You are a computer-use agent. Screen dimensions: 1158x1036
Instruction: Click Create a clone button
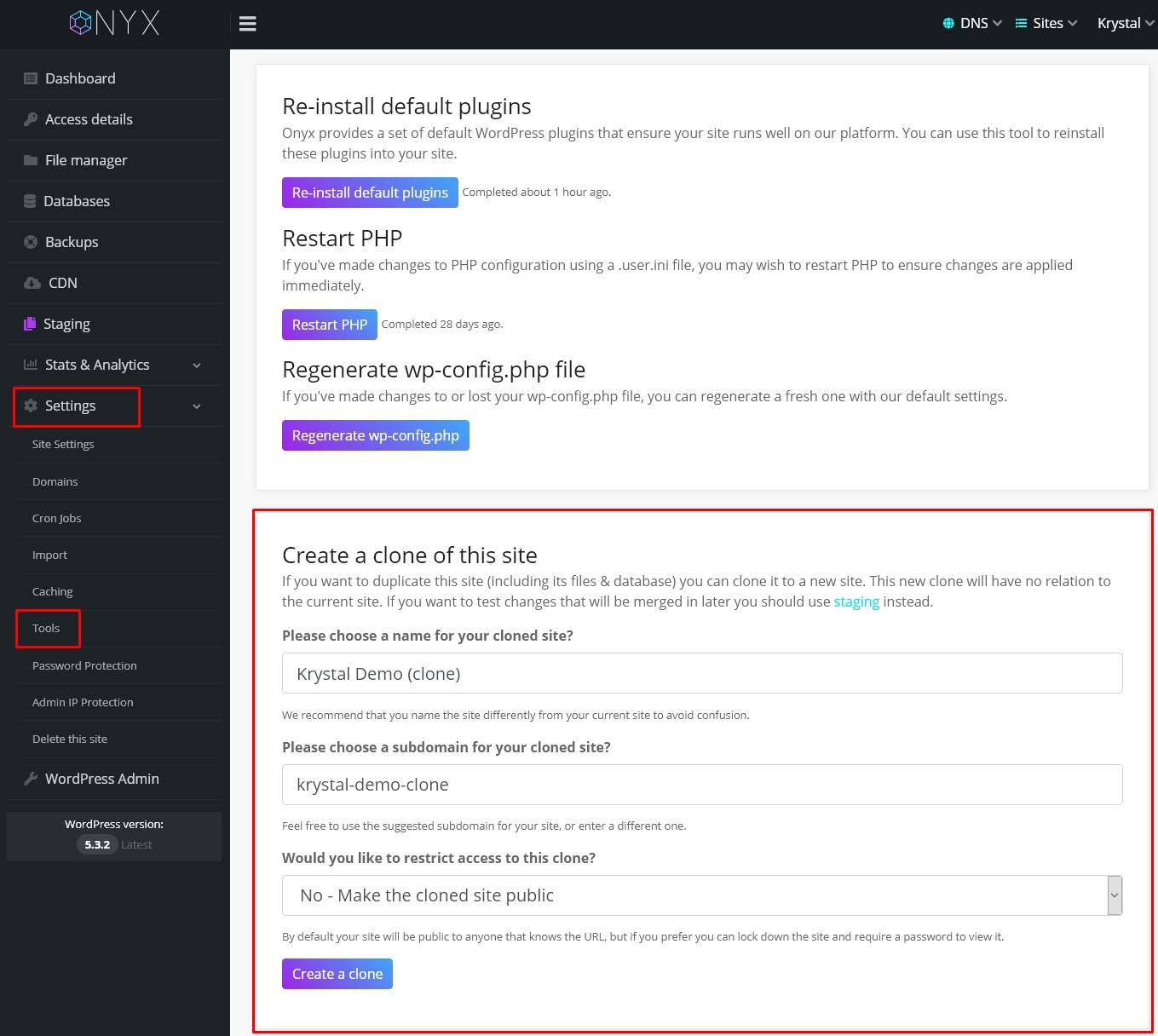[337, 974]
